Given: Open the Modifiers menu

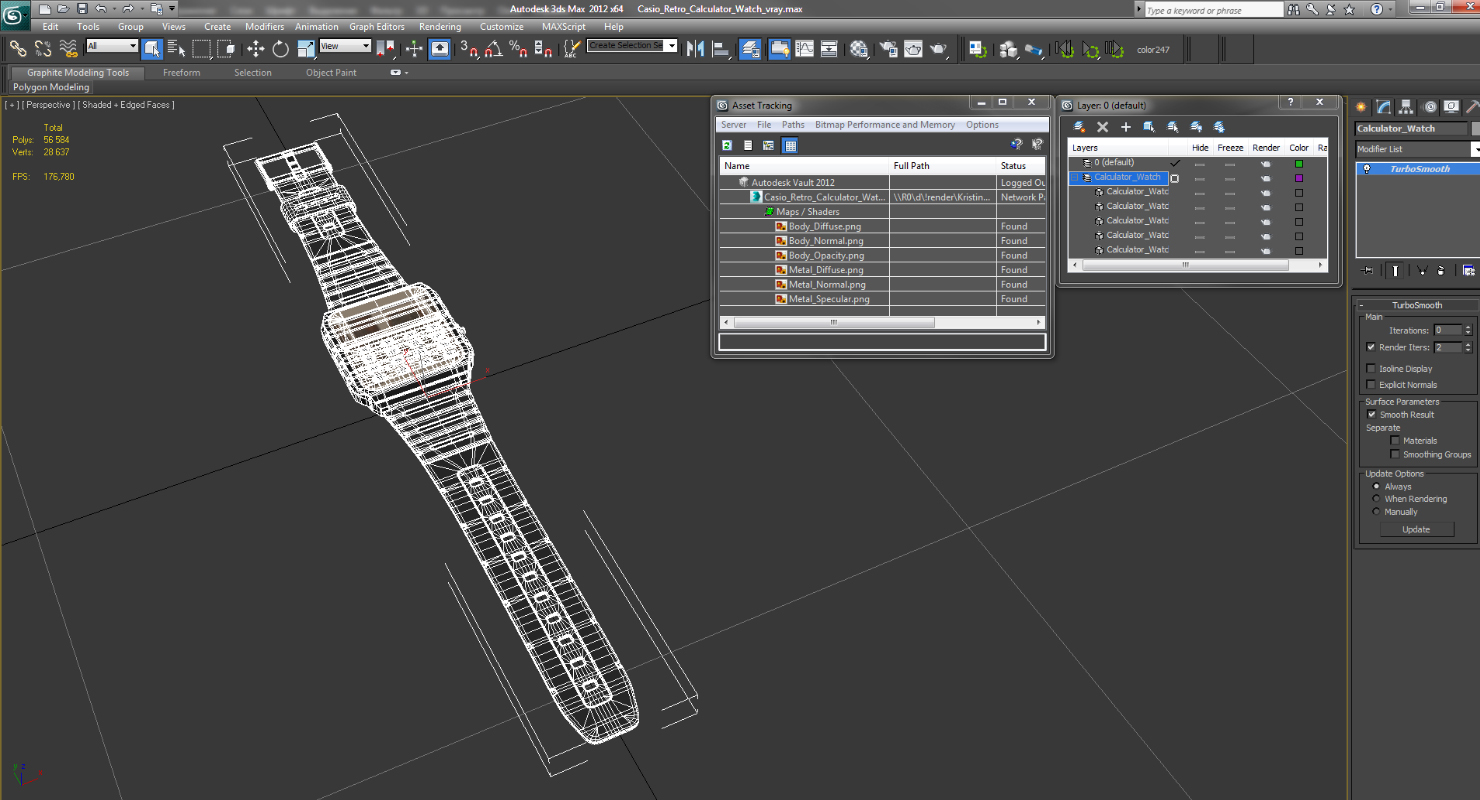Looking at the screenshot, I should click(x=265, y=27).
